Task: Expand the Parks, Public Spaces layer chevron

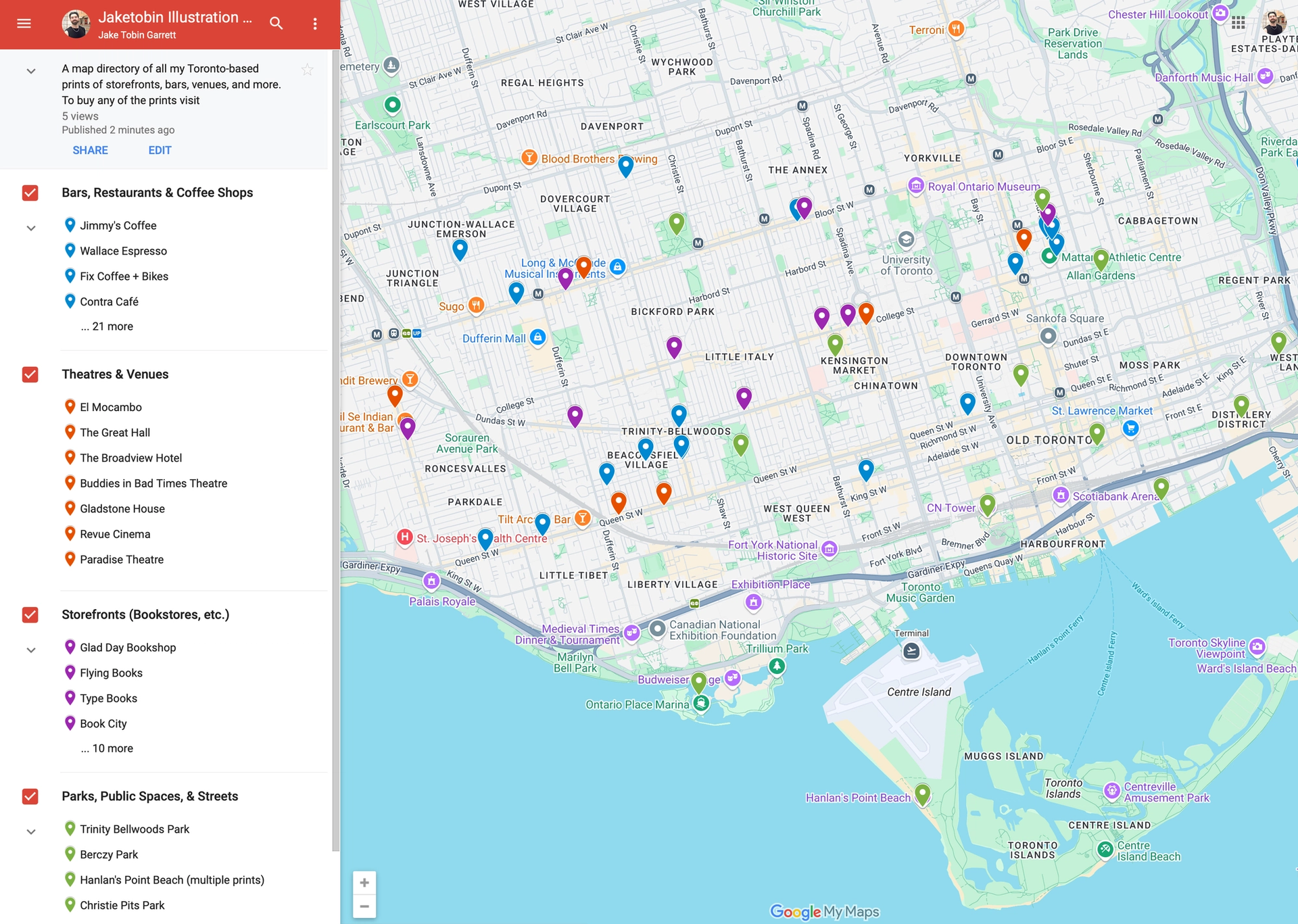Action: [x=30, y=832]
